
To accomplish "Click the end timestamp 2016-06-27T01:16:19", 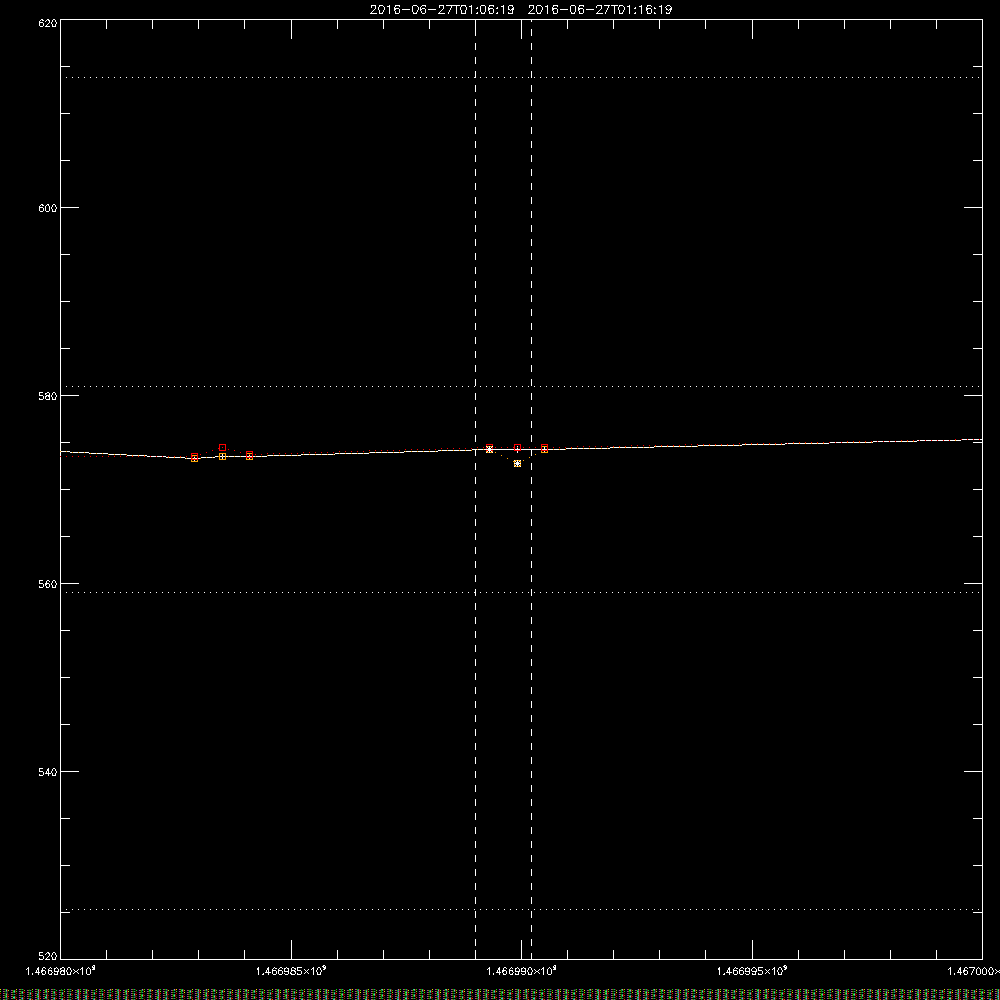I will 599,10.
